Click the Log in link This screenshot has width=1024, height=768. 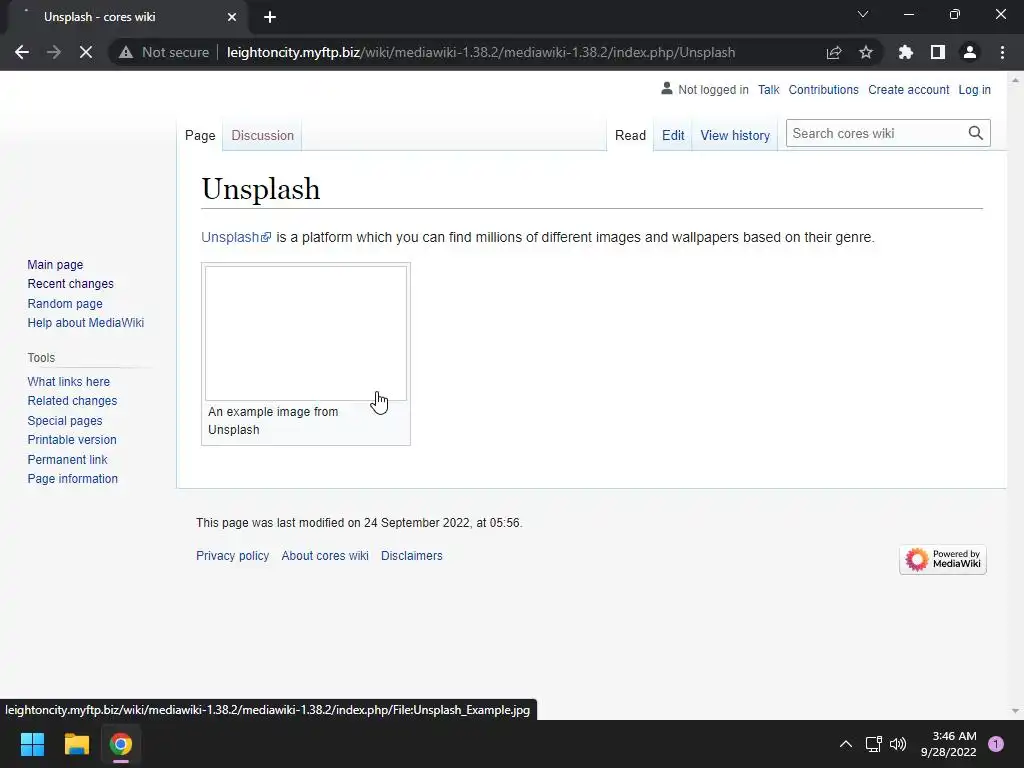974,89
